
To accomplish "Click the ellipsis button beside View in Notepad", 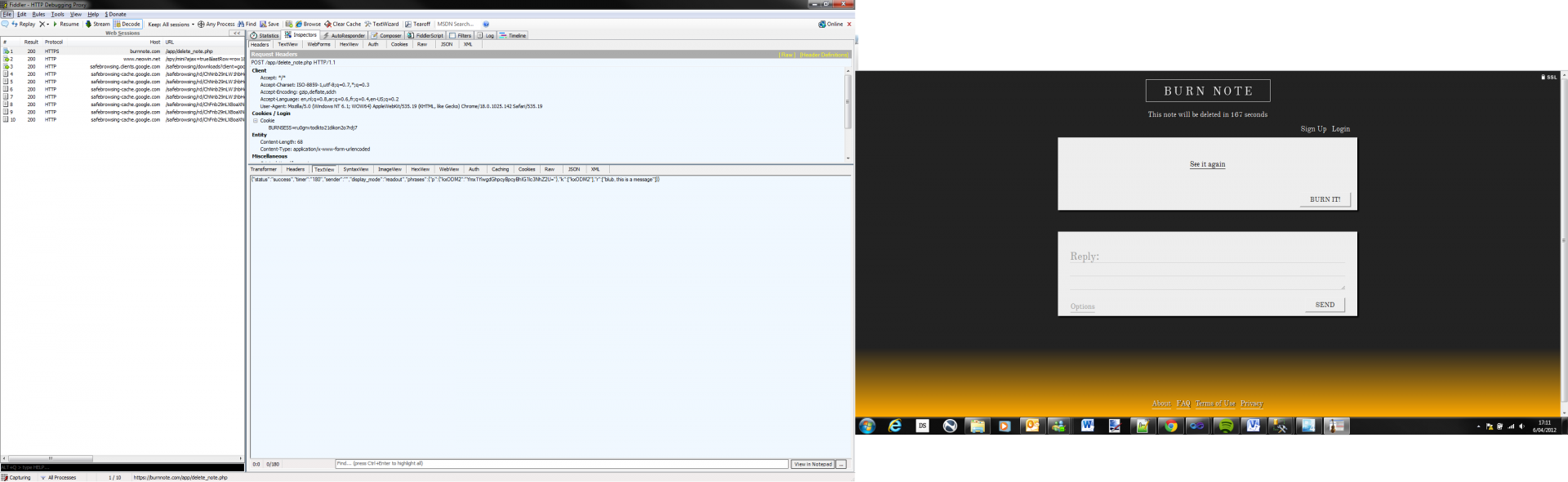I will 841,464.
